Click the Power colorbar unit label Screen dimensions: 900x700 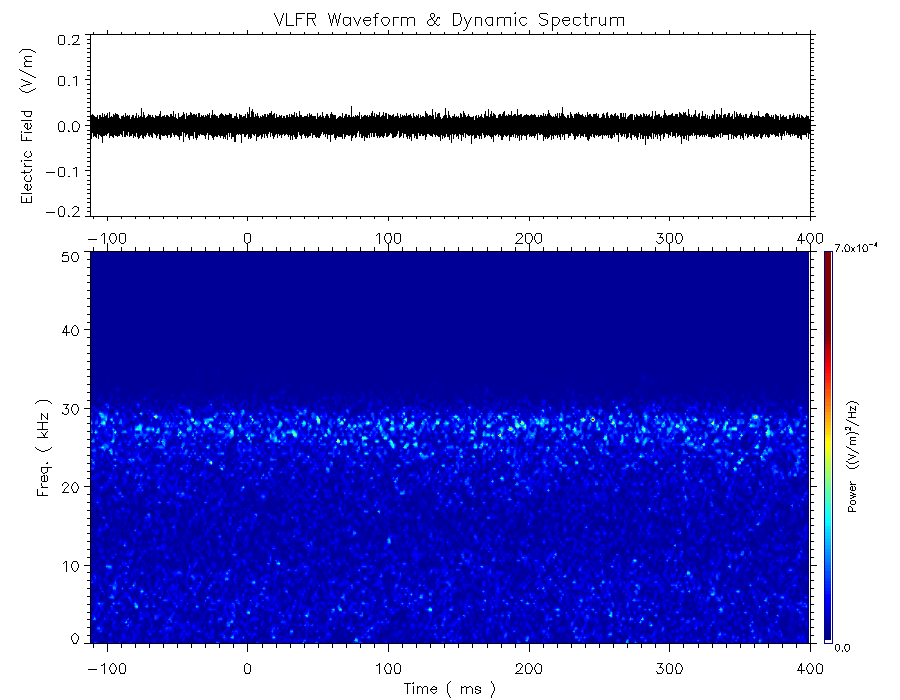(853, 456)
